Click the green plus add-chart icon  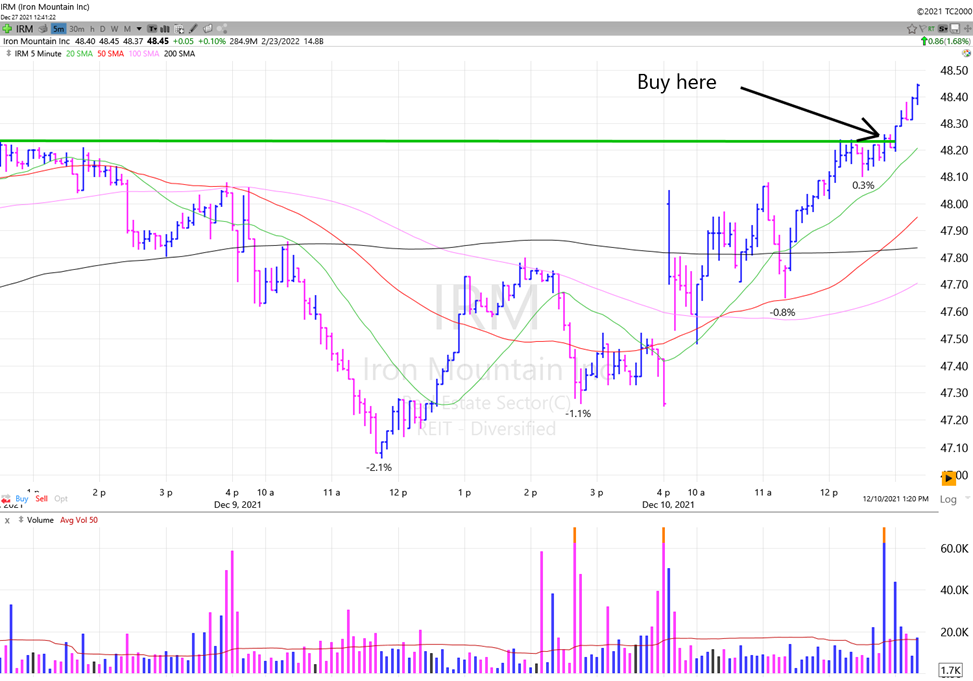7,29
